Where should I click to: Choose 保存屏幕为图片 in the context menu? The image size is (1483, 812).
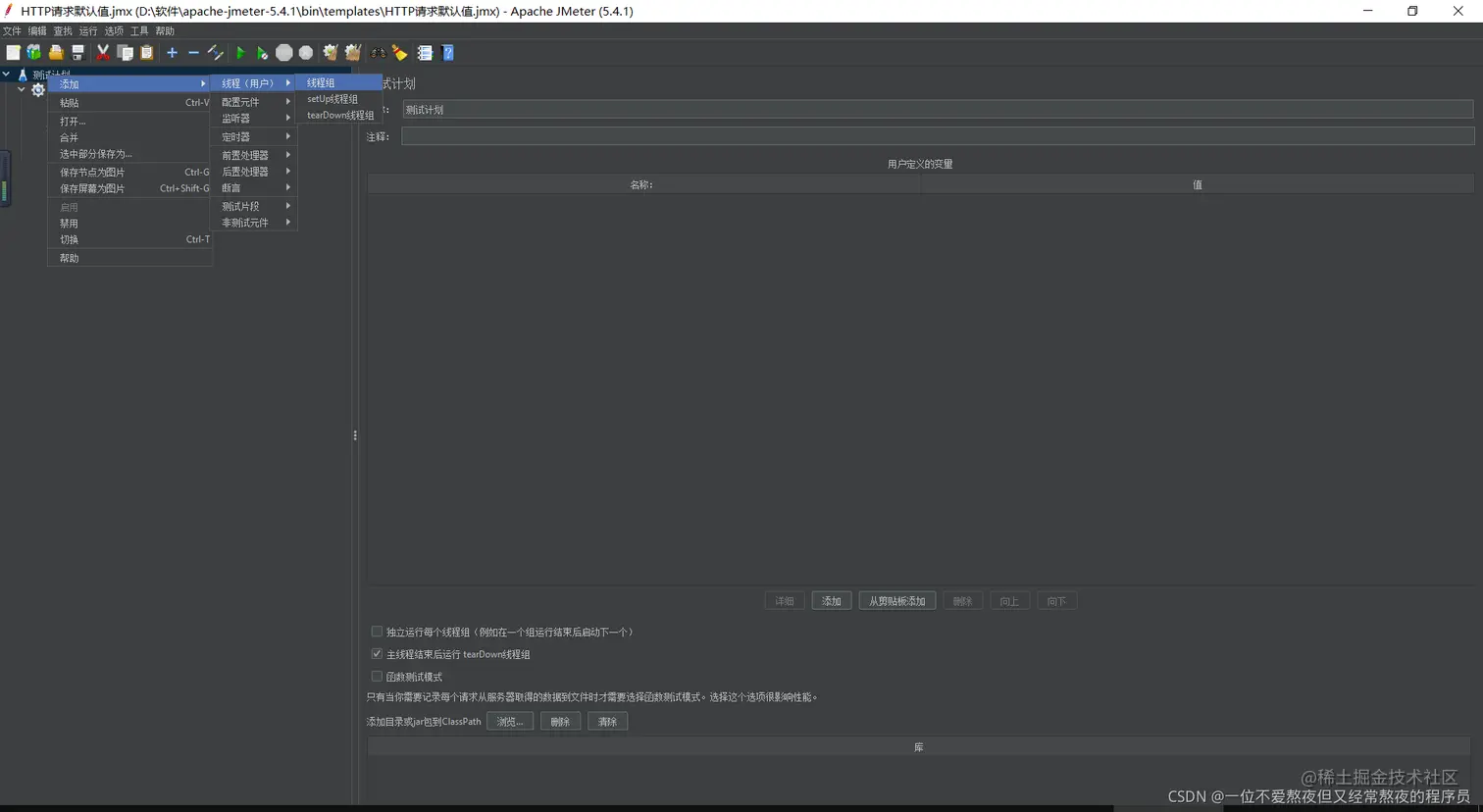(x=129, y=188)
